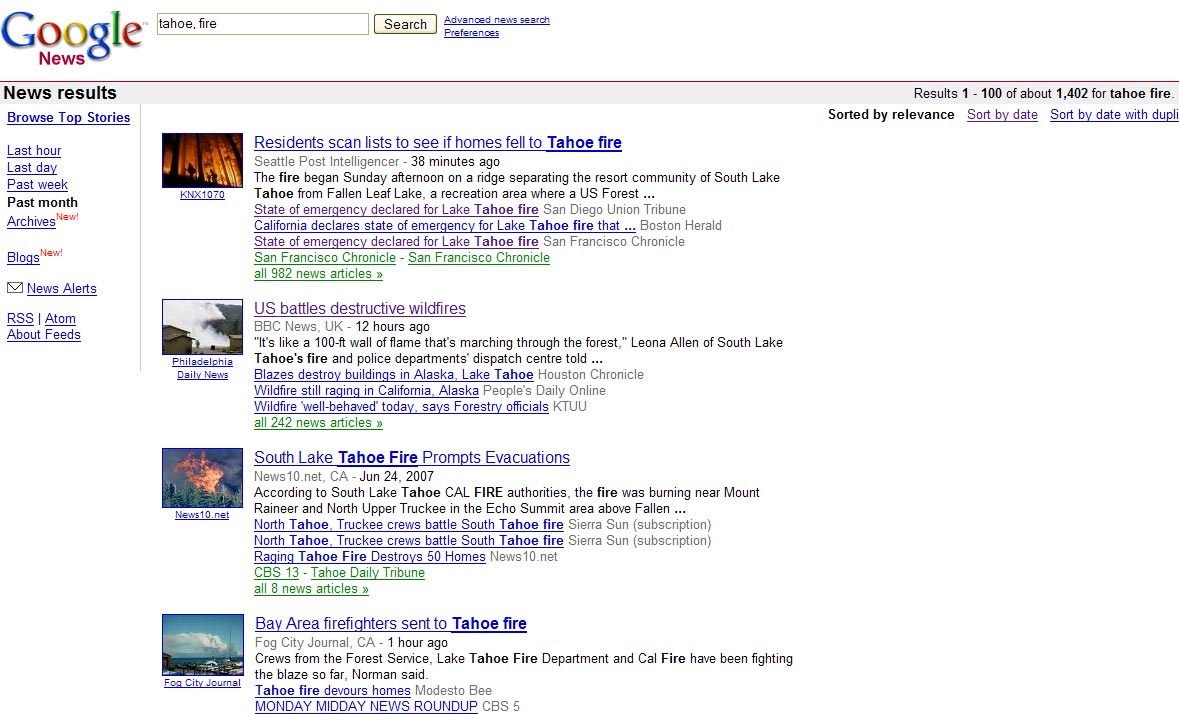The image size is (1179, 714).
Task: Focus the search box containing 'tahoe, fire'
Action: point(262,24)
